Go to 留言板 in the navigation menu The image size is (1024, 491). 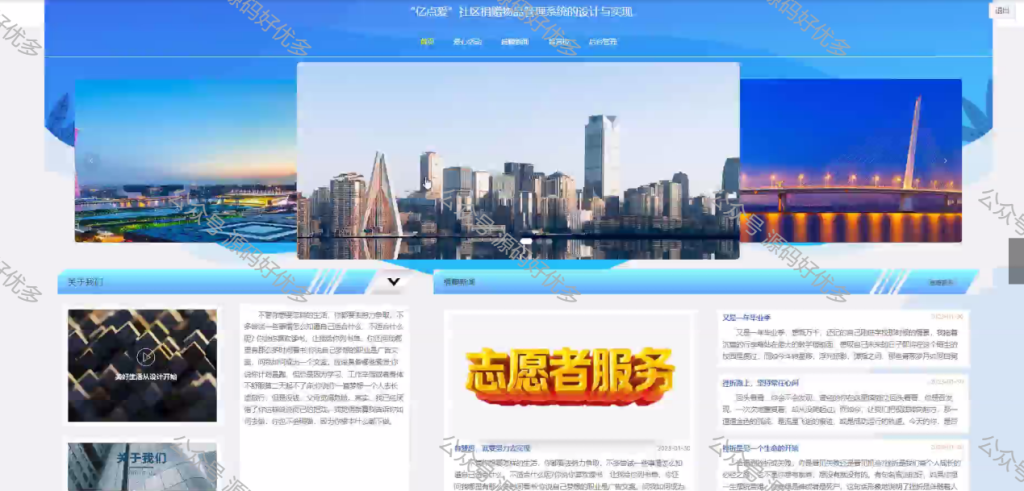(x=558, y=42)
